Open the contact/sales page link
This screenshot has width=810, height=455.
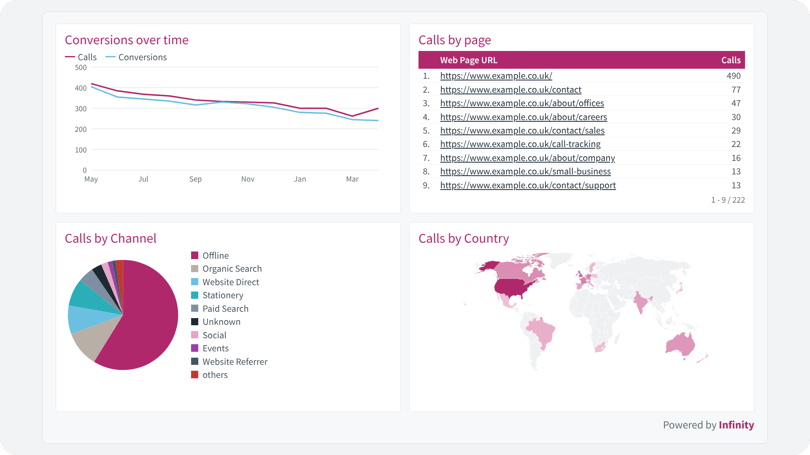click(x=522, y=131)
